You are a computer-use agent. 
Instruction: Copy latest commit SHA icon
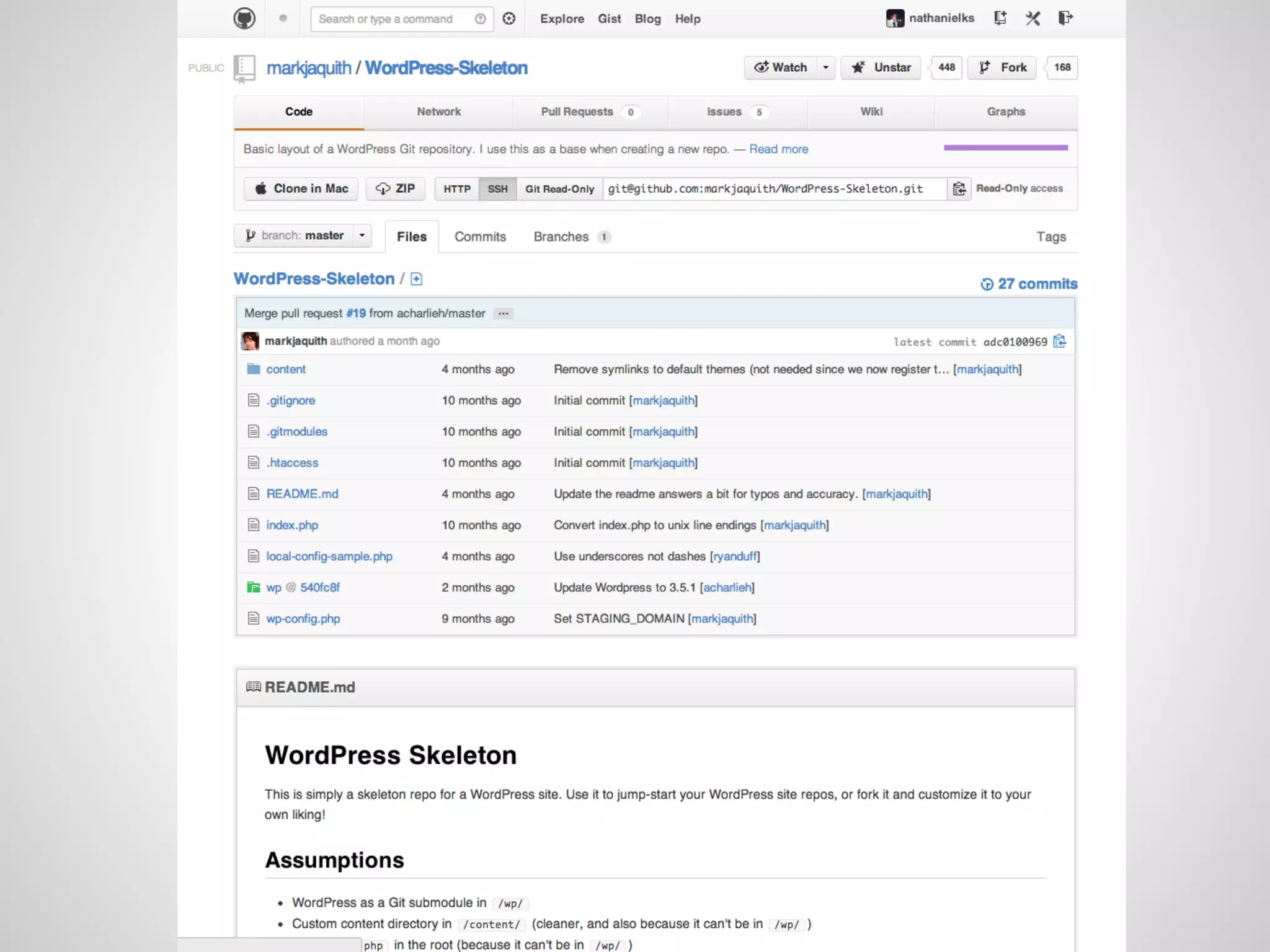click(1060, 342)
